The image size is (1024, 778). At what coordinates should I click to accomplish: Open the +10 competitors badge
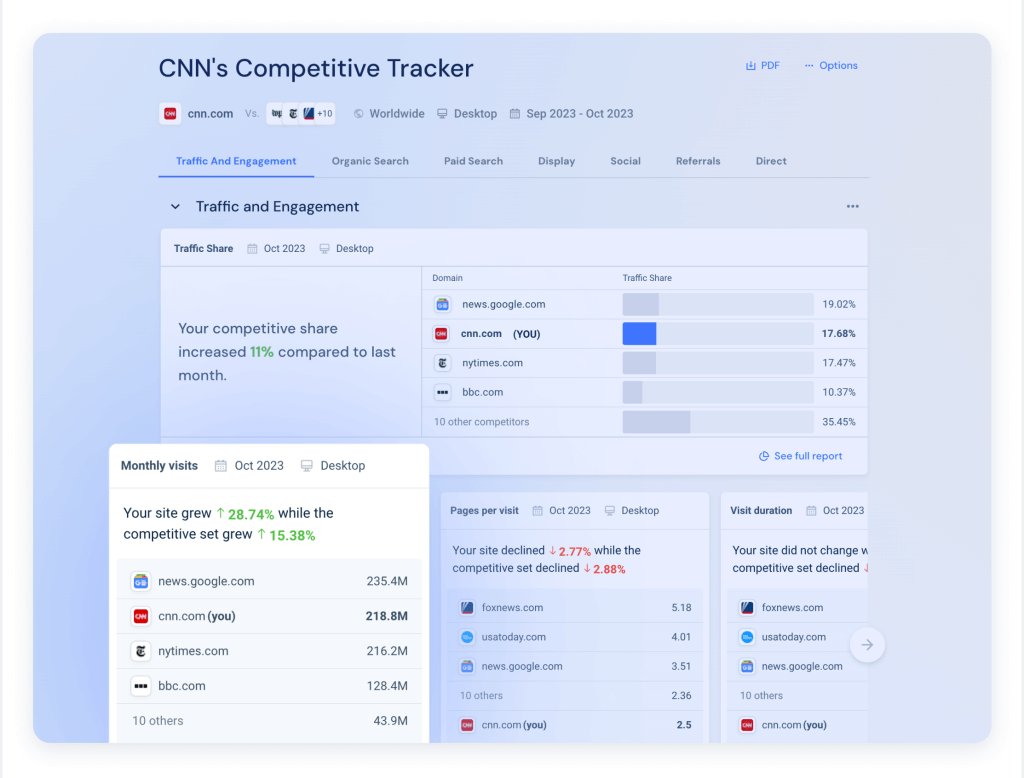[323, 113]
